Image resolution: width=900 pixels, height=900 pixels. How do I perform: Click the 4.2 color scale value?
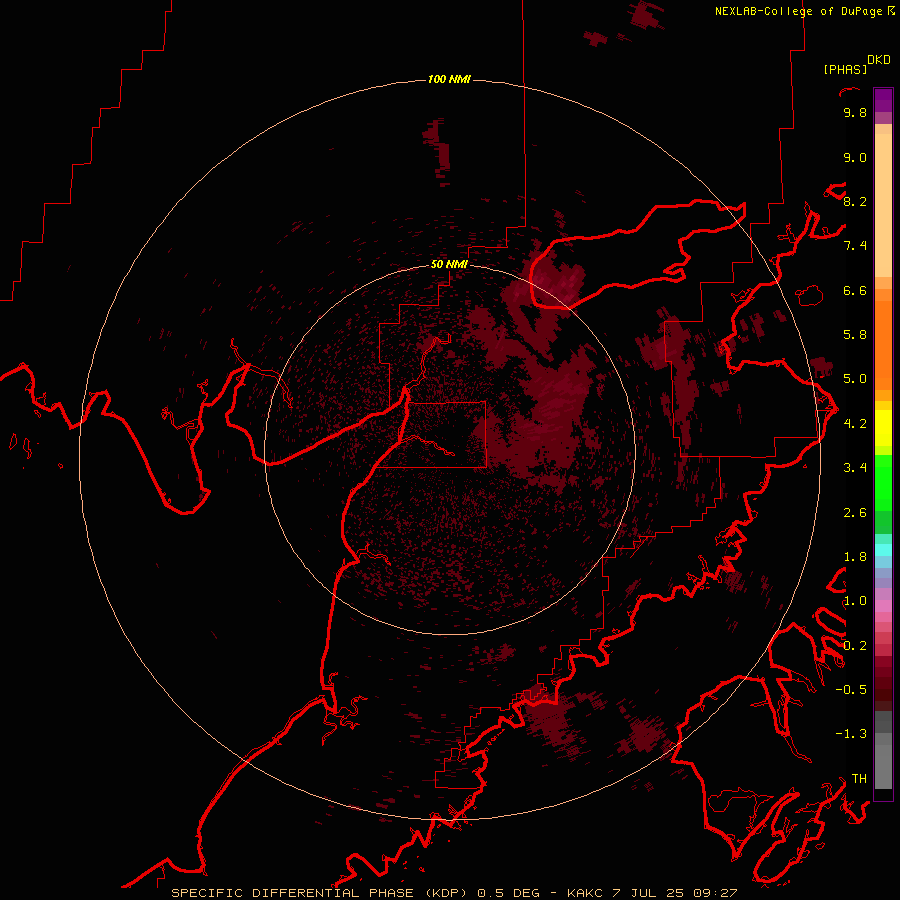point(855,424)
